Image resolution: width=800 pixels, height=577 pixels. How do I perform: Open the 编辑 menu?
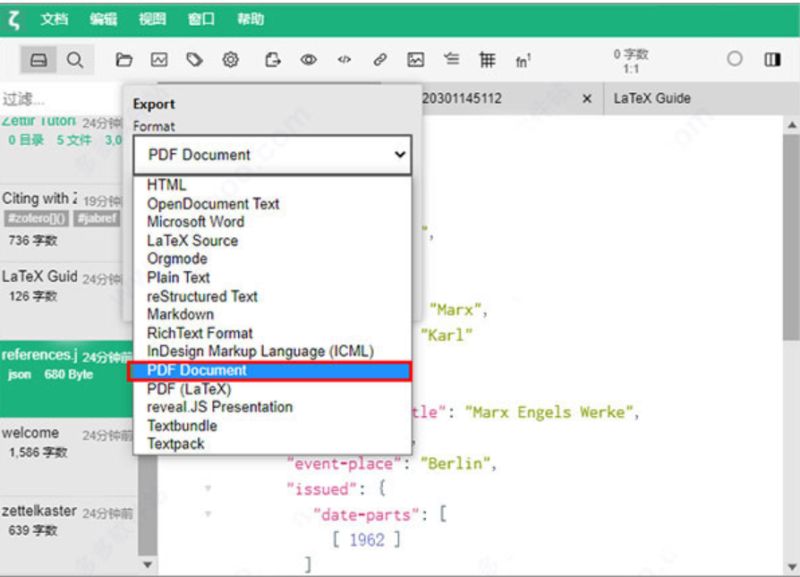pos(104,19)
